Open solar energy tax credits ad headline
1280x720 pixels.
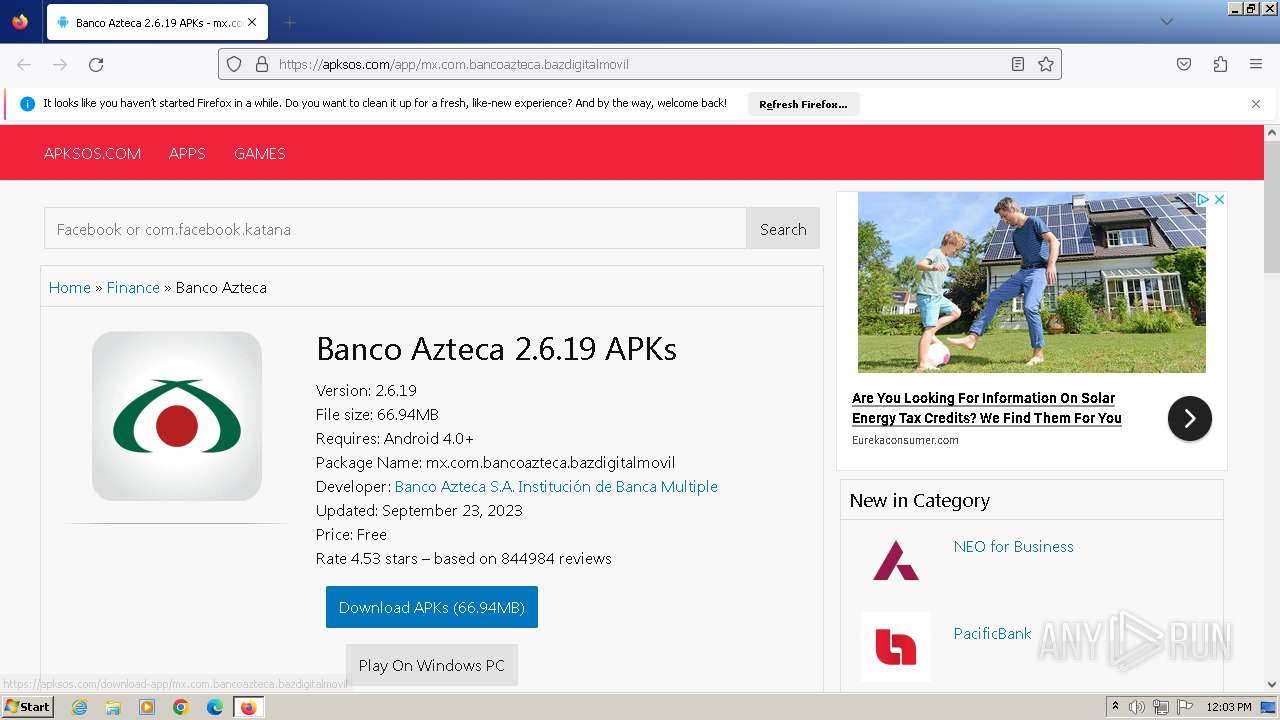[x=987, y=408]
